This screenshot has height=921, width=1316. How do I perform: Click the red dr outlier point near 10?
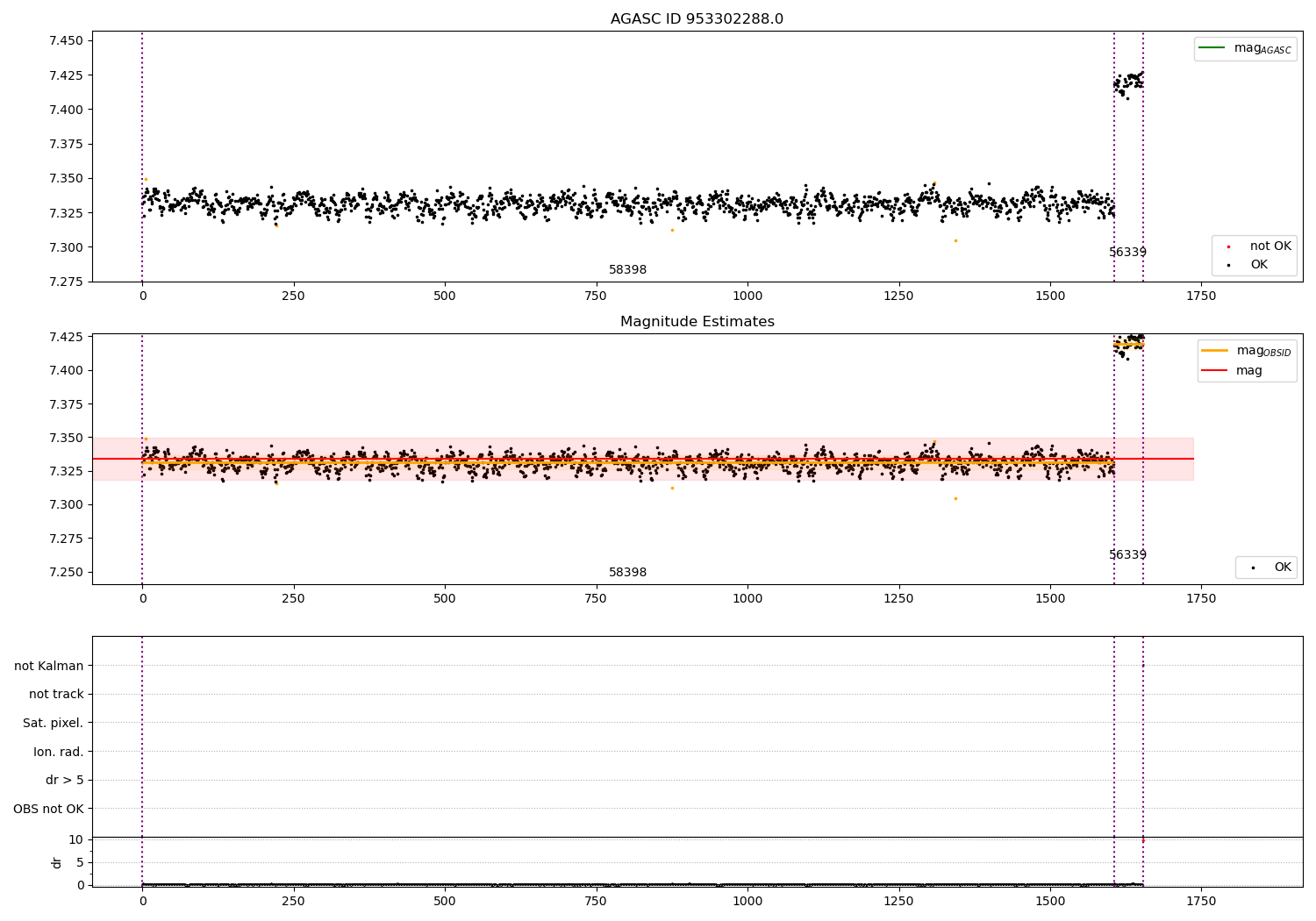point(1142,840)
